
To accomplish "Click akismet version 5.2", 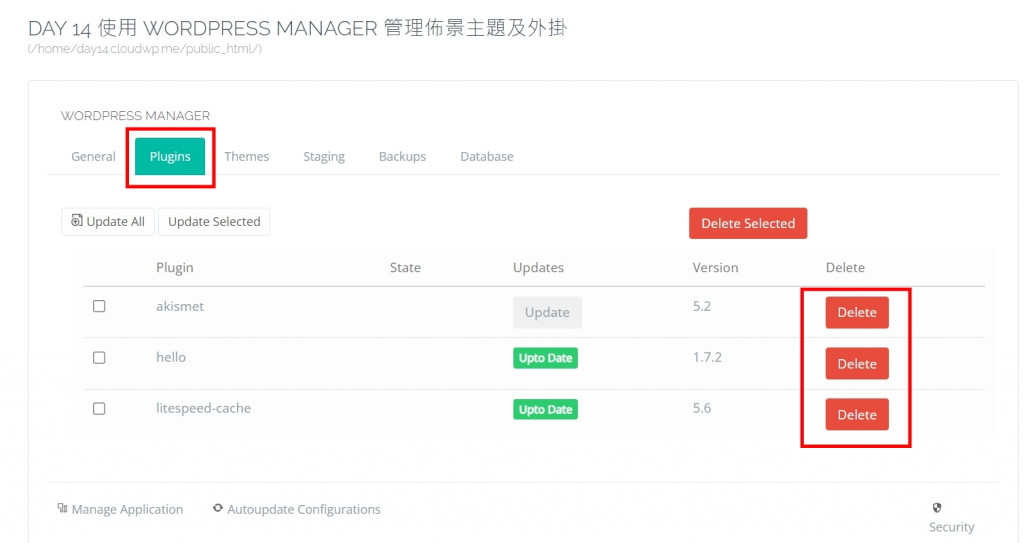I will click(701, 306).
